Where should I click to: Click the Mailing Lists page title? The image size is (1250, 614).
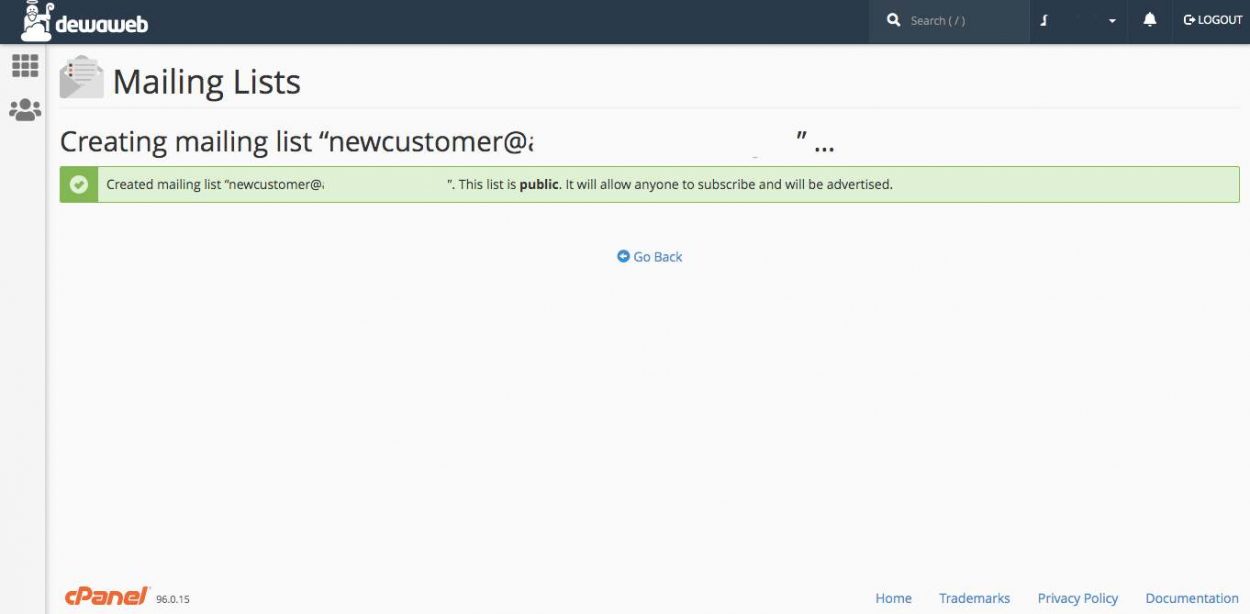pyautogui.click(x=206, y=82)
